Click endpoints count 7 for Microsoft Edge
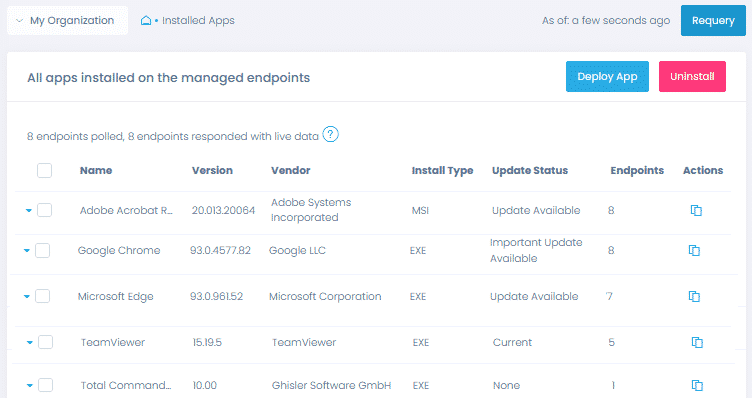 pos(609,296)
